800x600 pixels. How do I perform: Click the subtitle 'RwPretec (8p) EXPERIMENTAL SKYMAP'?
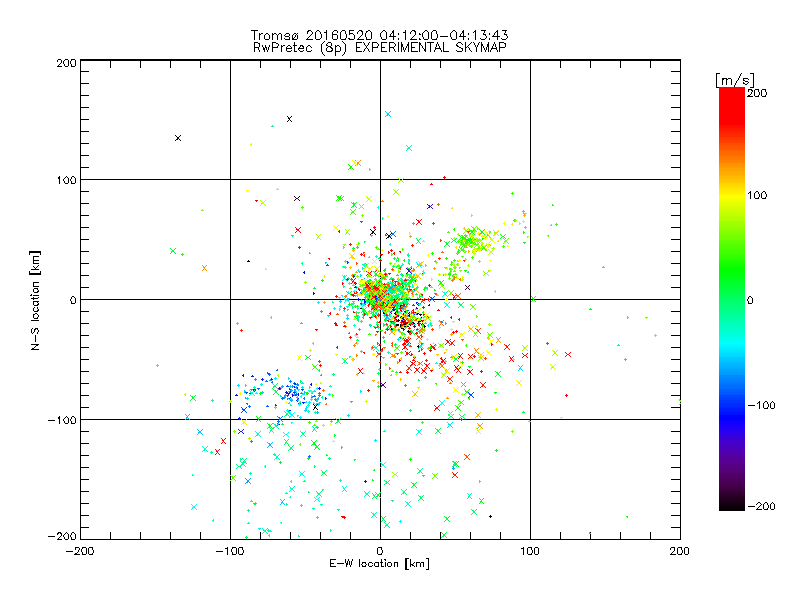380,47
